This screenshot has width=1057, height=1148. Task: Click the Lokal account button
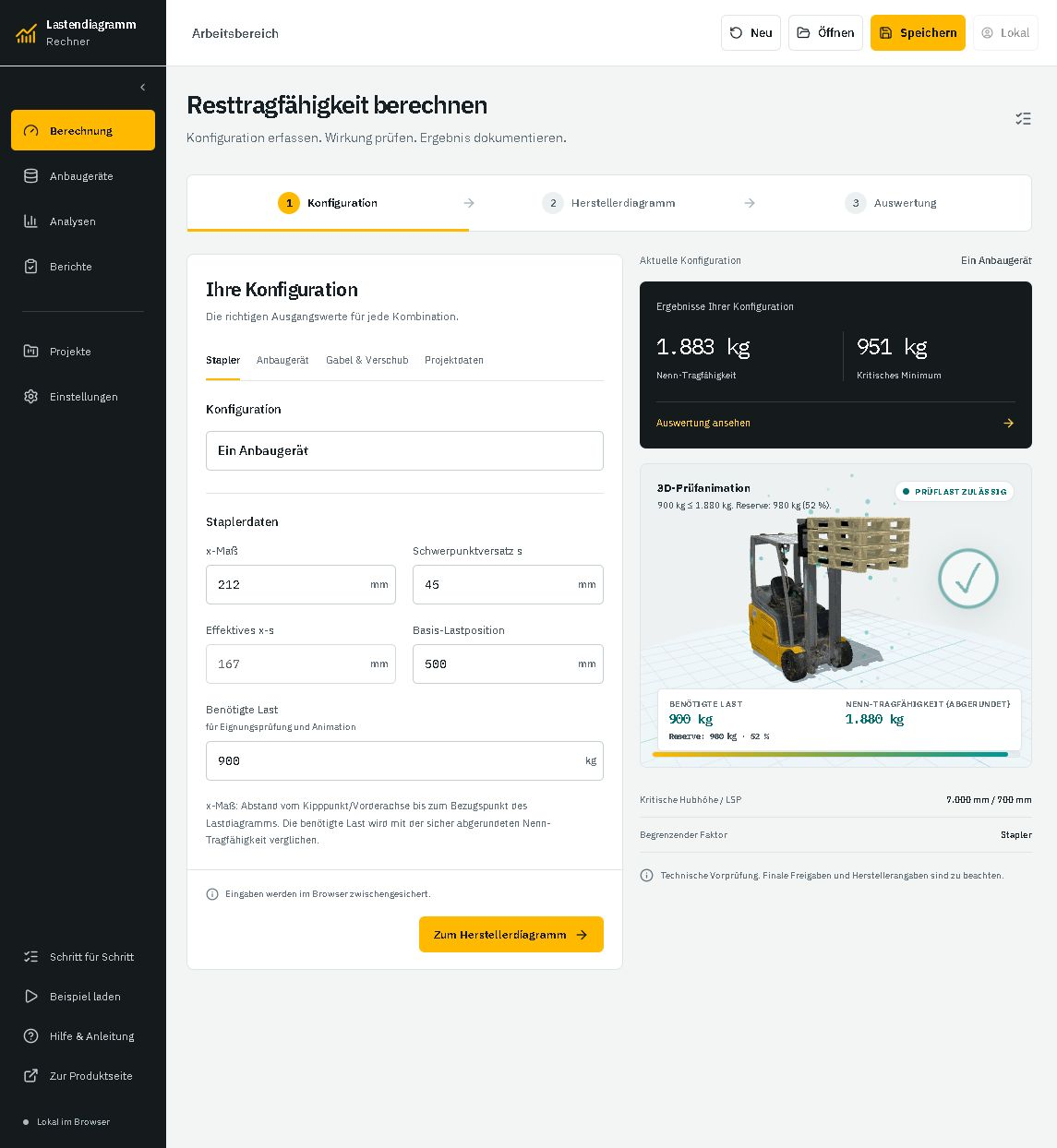pyautogui.click(x=1005, y=32)
